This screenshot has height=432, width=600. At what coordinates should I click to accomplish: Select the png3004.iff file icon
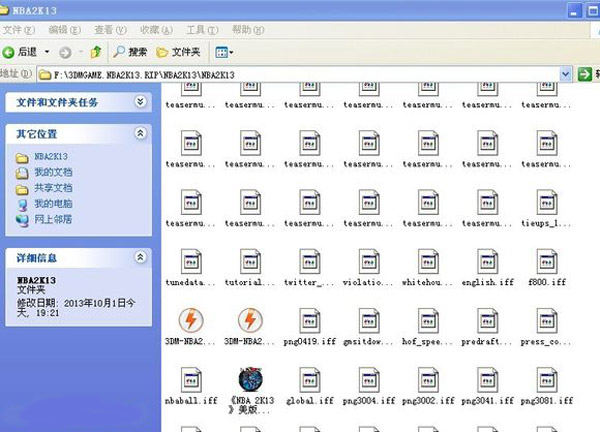[x=369, y=380]
